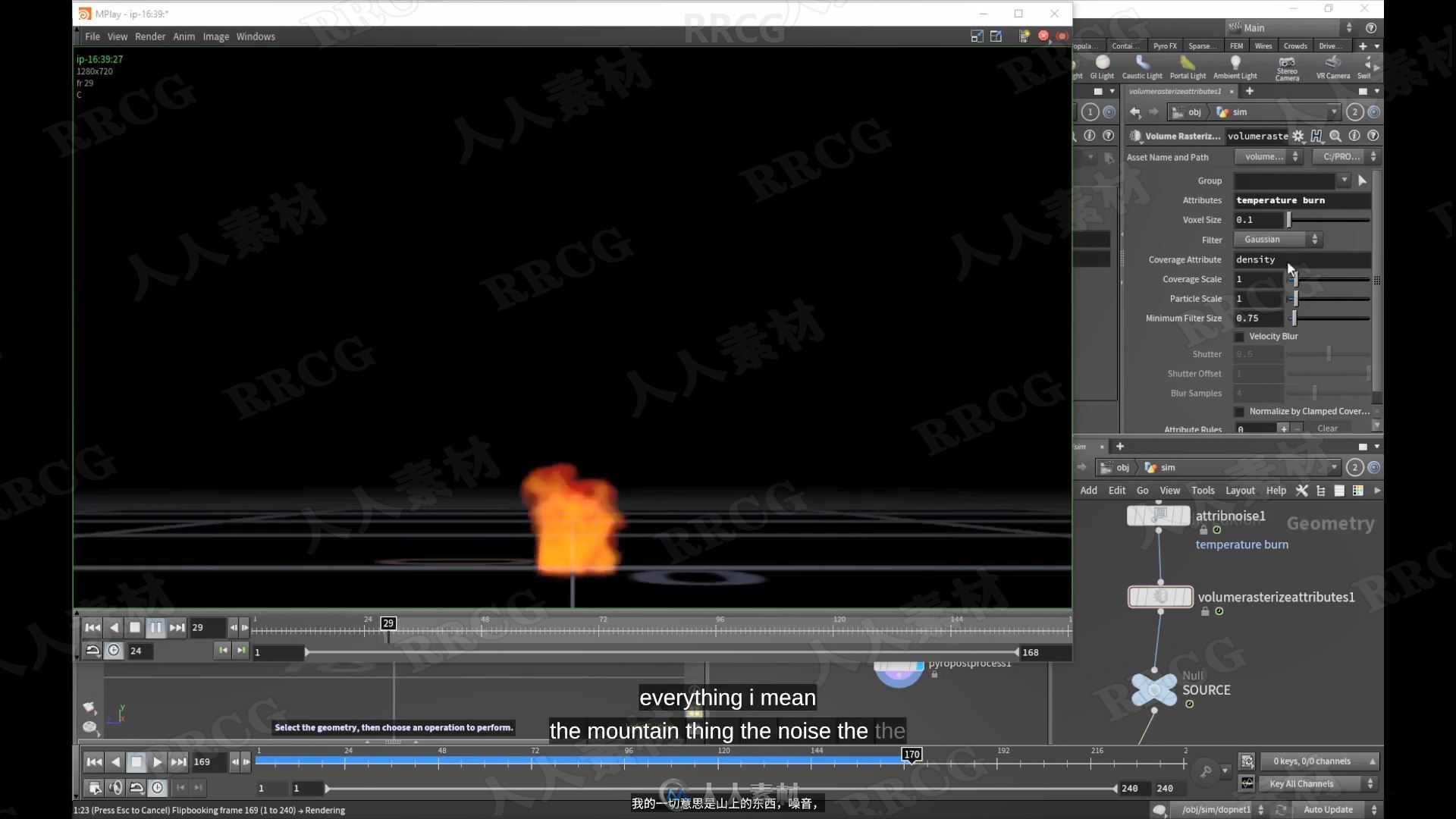Image resolution: width=1456 pixels, height=819 pixels.
Task: Open network editor Tools menu
Action: pos(1203,491)
